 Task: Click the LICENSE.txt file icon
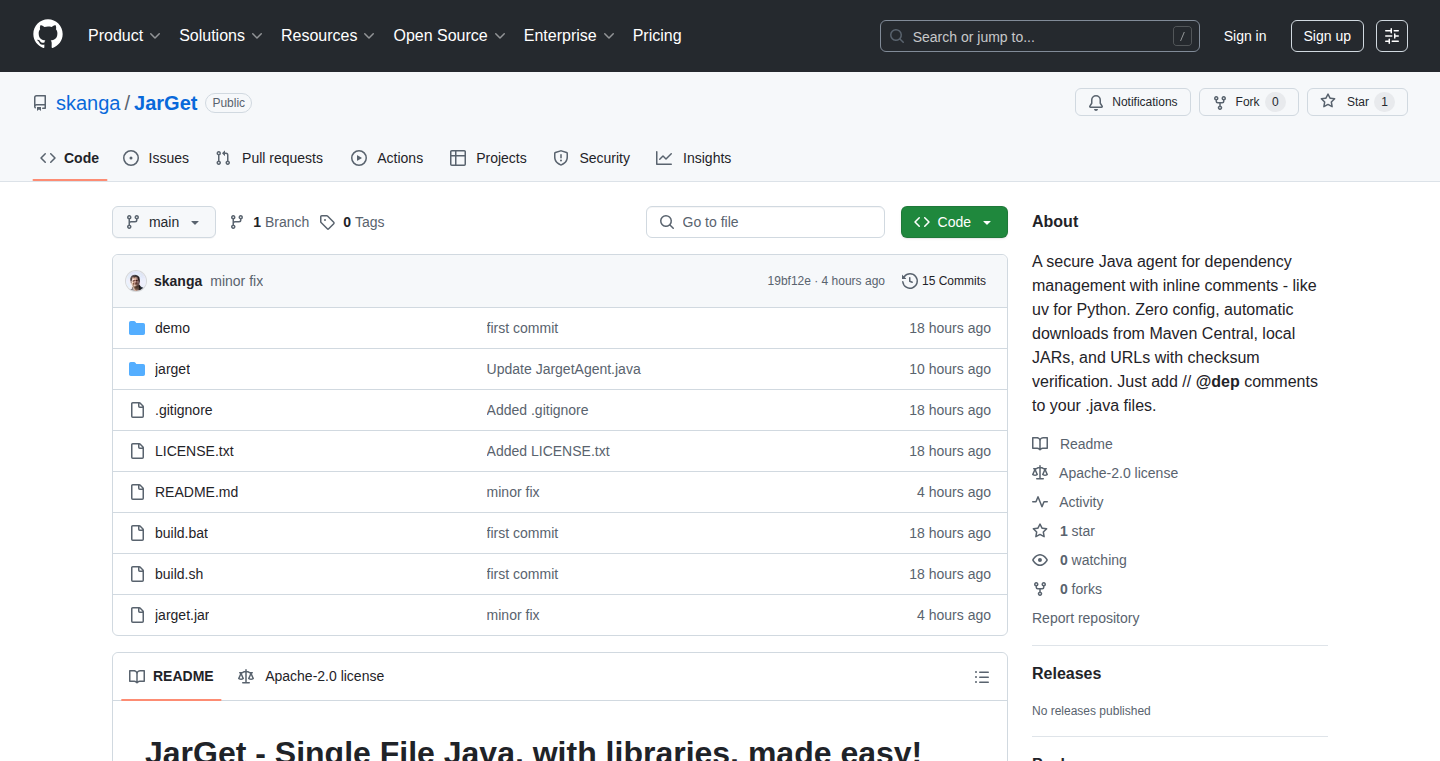point(137,451)
